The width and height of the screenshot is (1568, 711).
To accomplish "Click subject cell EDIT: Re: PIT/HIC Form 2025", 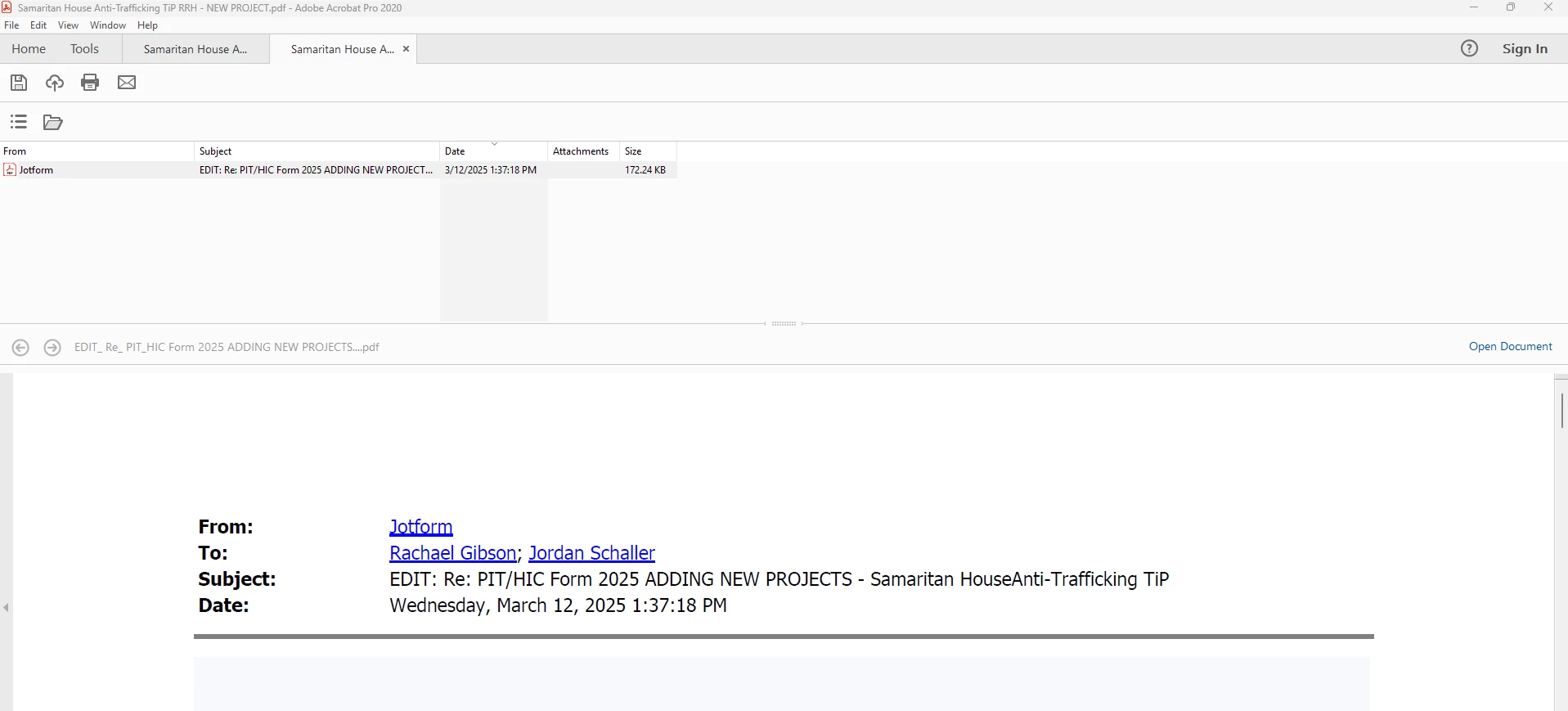I will pyautogui.click(x=316, y=170).
